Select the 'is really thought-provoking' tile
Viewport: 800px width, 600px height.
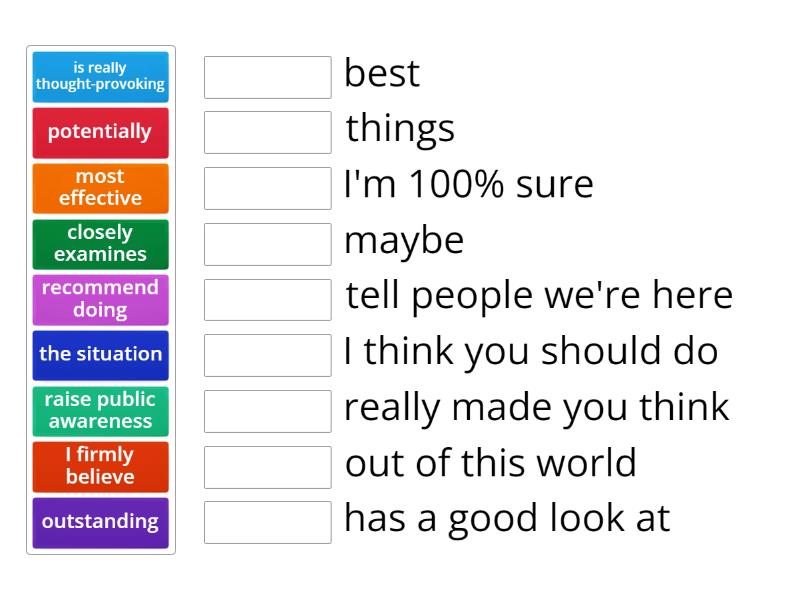[x=101, y=77]
